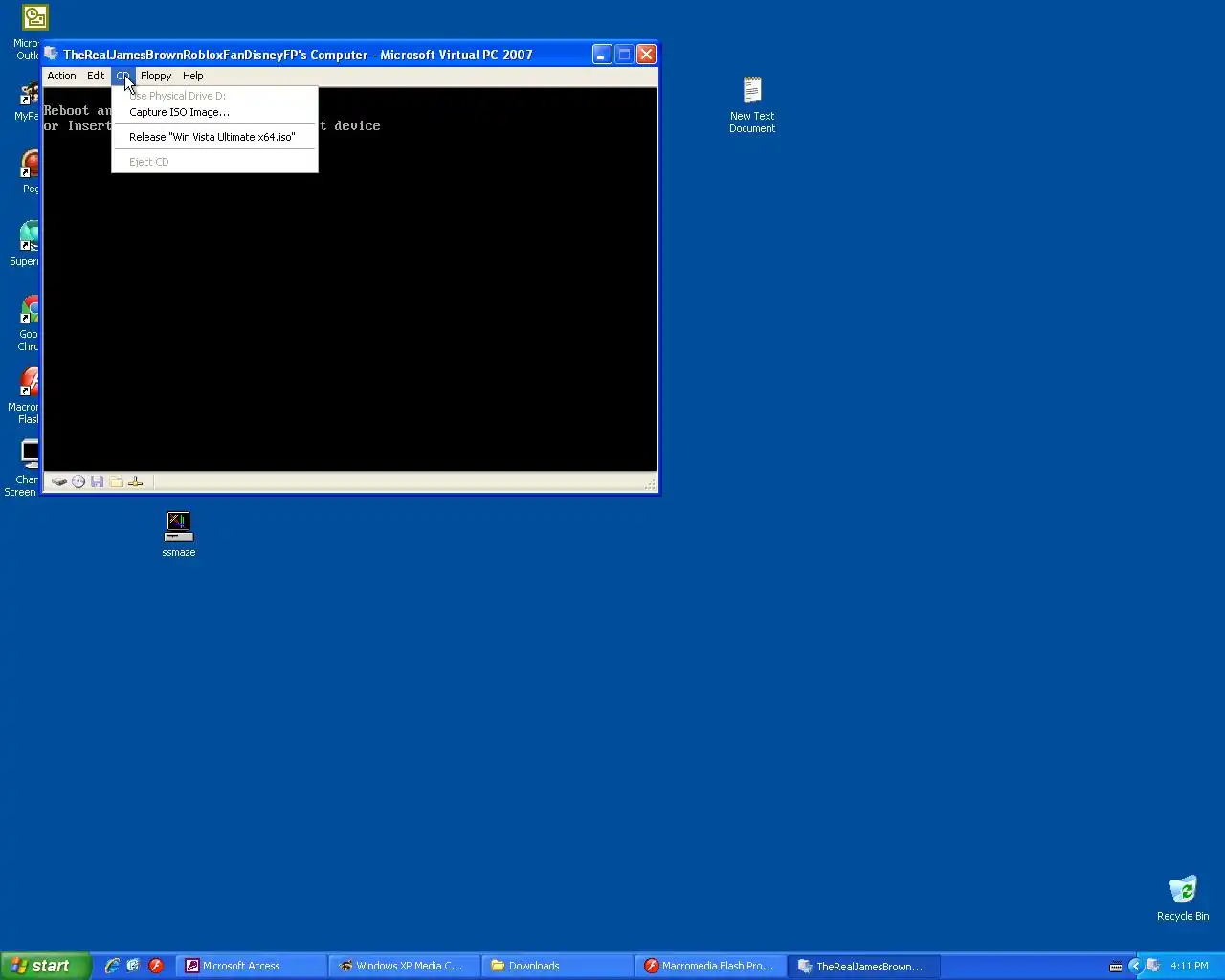Choose Capture ISO Image from menu
1225x980 pixels.
pyautogui.click(x=214, y=112)
